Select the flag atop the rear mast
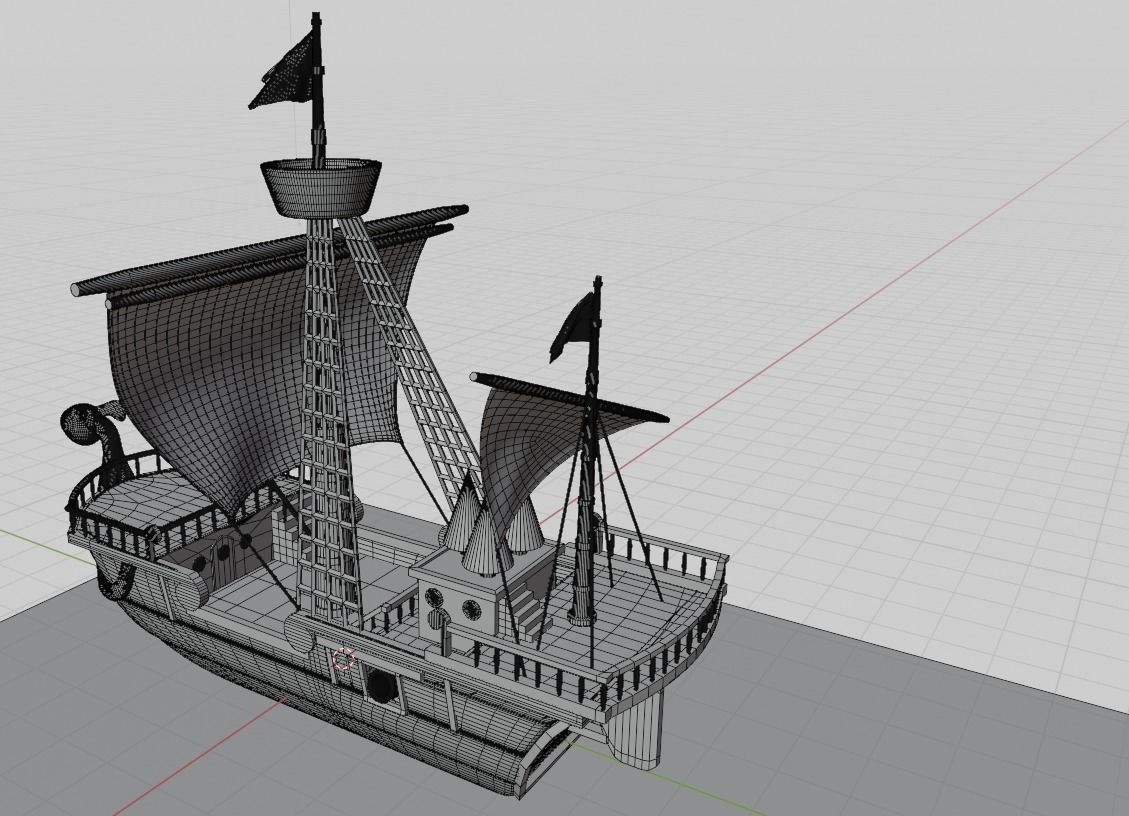Image resolution: width=1129 pixels, height=816 pixels. coord(574,328)
